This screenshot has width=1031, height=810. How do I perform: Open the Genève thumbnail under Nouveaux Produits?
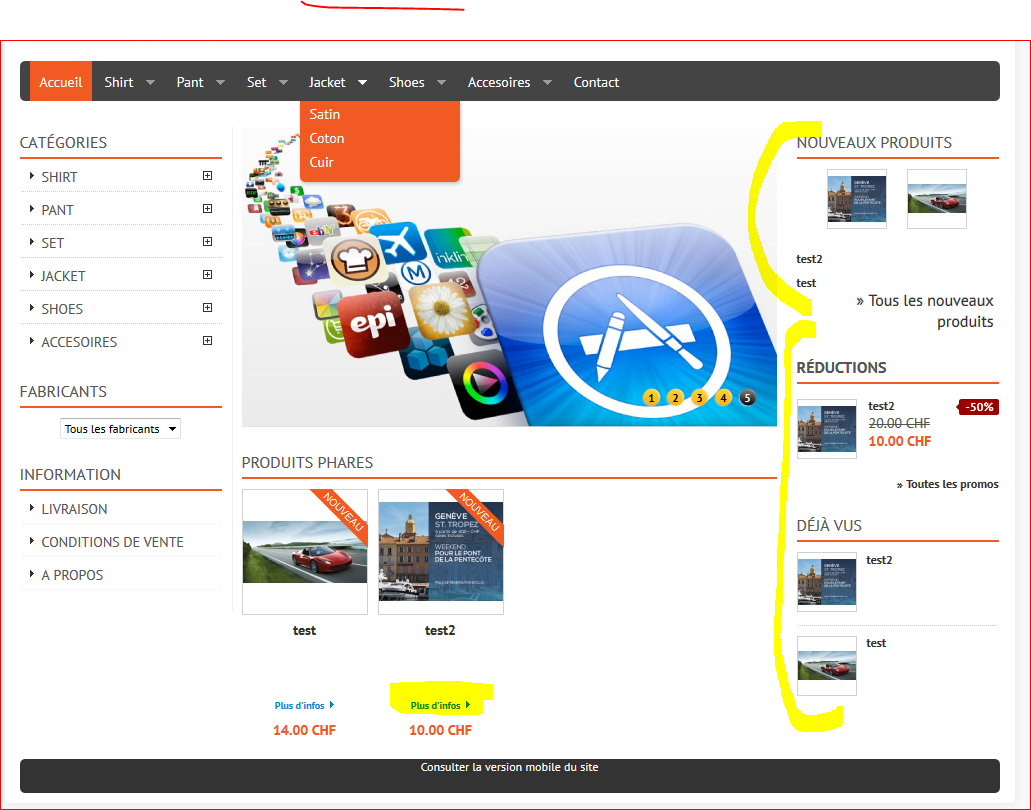tap(857, 199)
